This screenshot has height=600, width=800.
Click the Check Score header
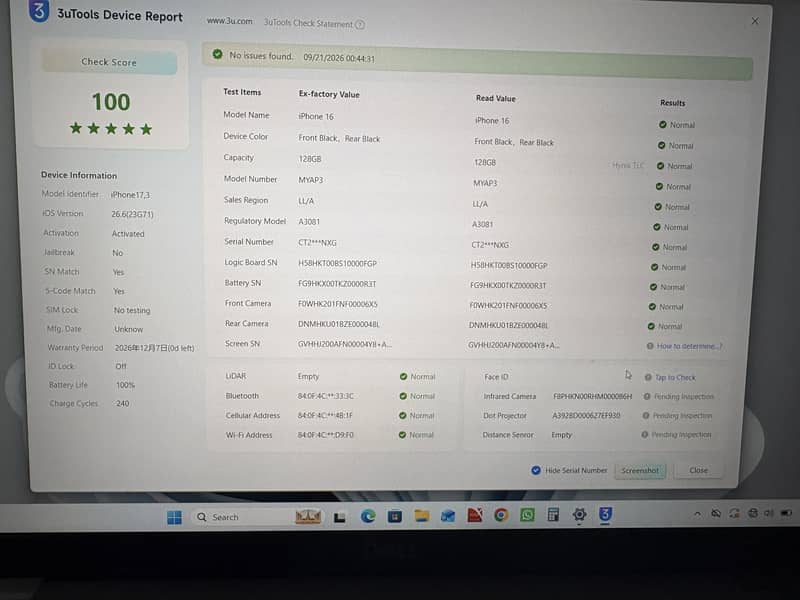point(109,62)
